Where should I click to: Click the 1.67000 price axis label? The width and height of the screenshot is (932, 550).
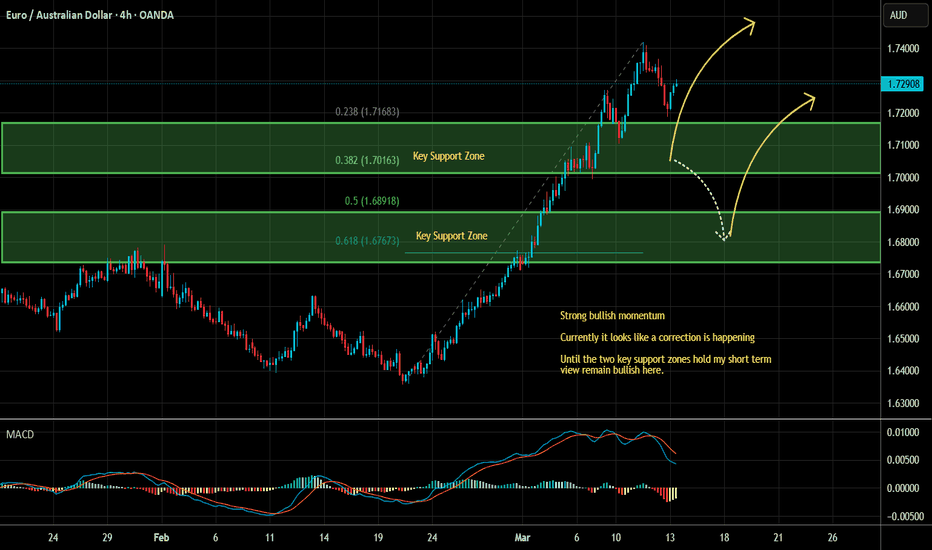(903, 275)
